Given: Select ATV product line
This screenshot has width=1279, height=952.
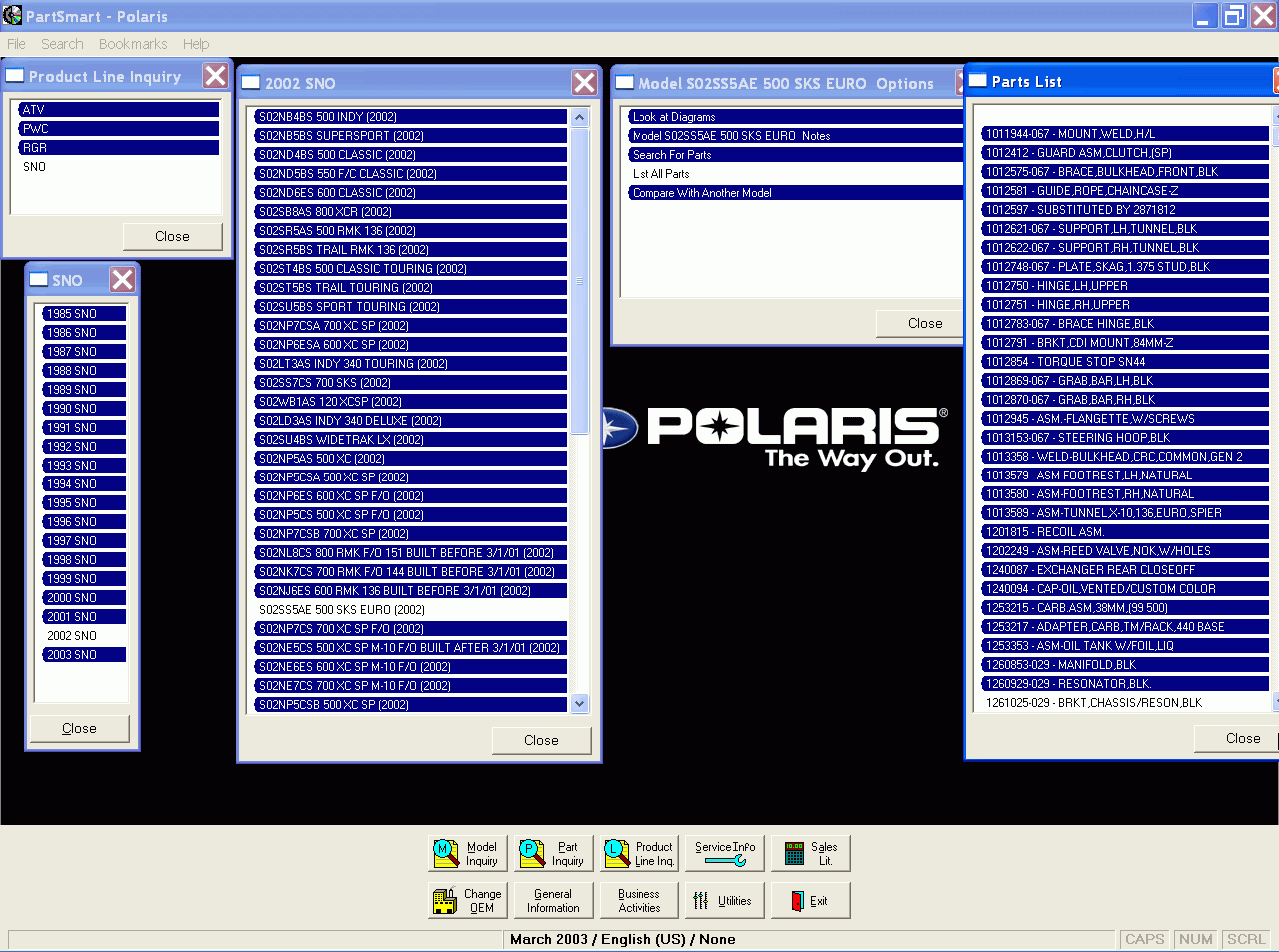Looking at the screenshot, I should point(119,110).
